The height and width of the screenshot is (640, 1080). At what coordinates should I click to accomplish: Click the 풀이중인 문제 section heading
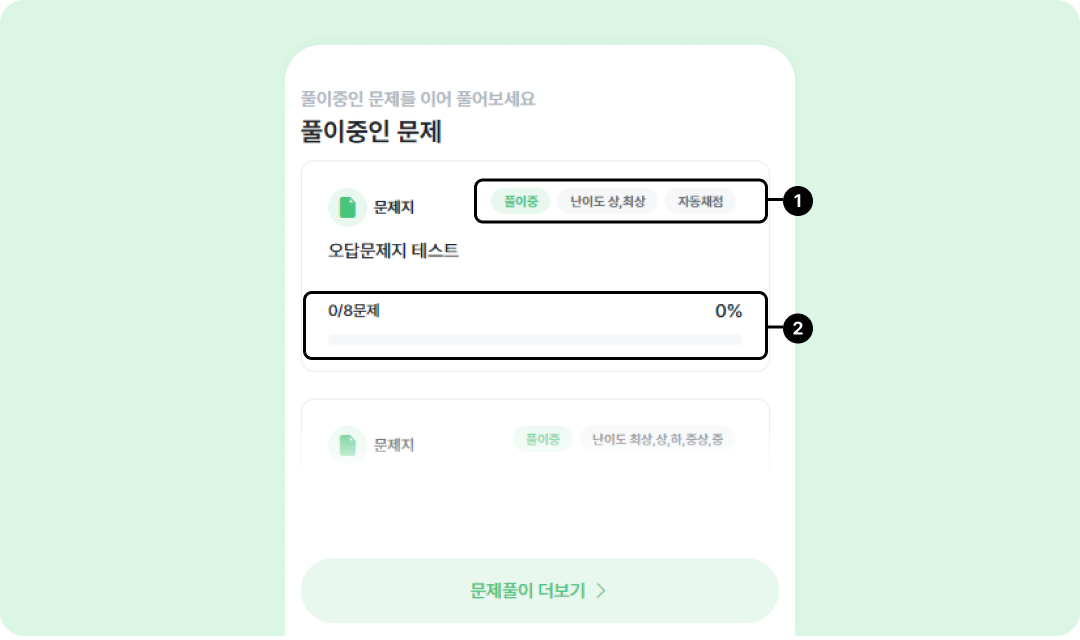pos(371,131)
